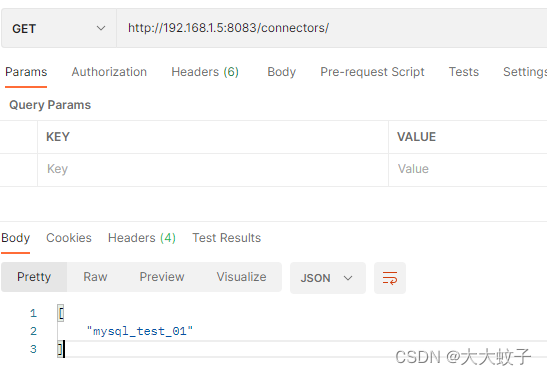The width and height of the screenshot is (547, 375).
Task: Select the response Body tab
Action: tap(16, 238)
